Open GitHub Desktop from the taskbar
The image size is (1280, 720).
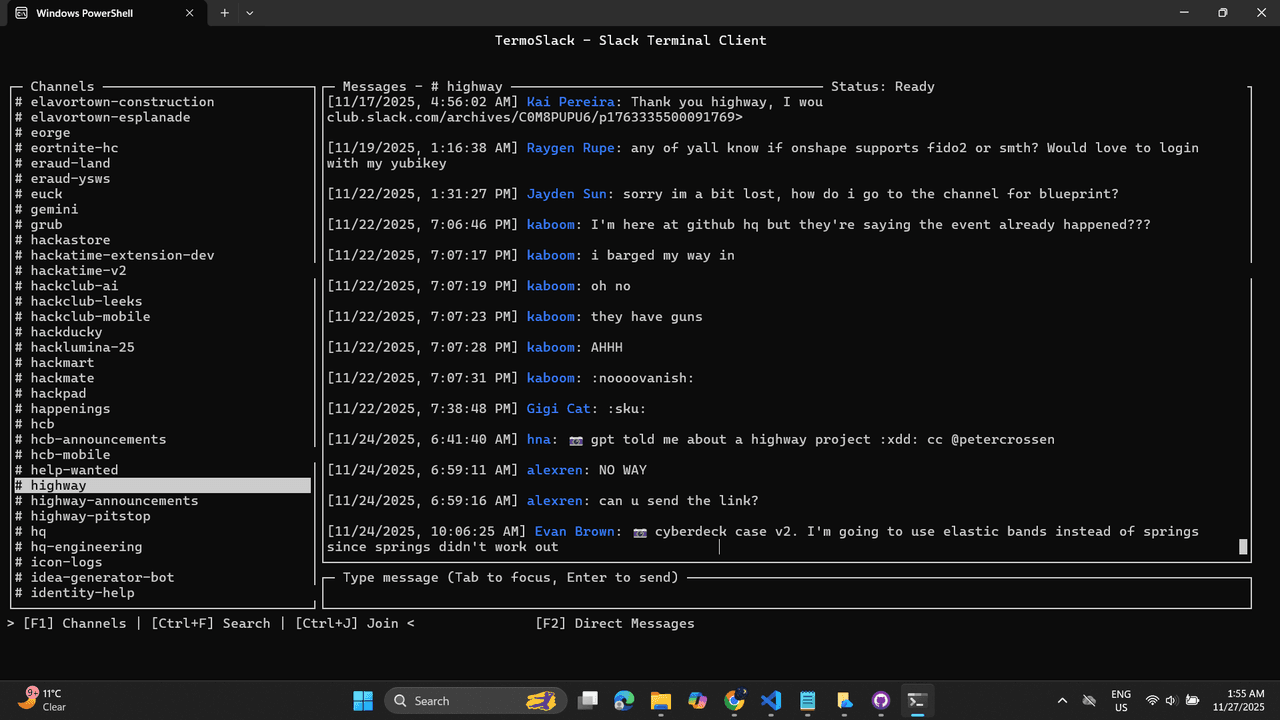pyautogui.click(x=881, y=700)
